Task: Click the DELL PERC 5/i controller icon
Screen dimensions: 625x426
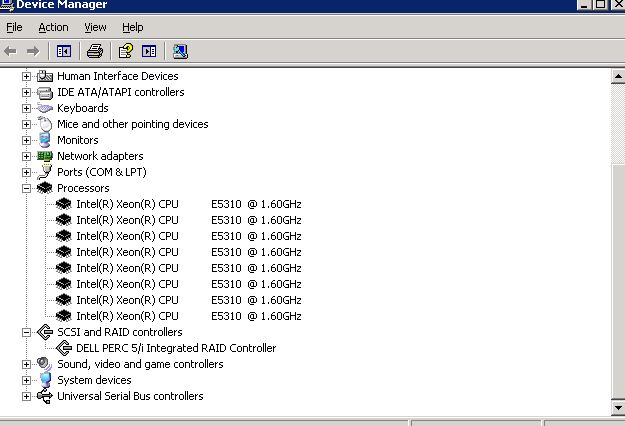Action: [x=64, y=348]
